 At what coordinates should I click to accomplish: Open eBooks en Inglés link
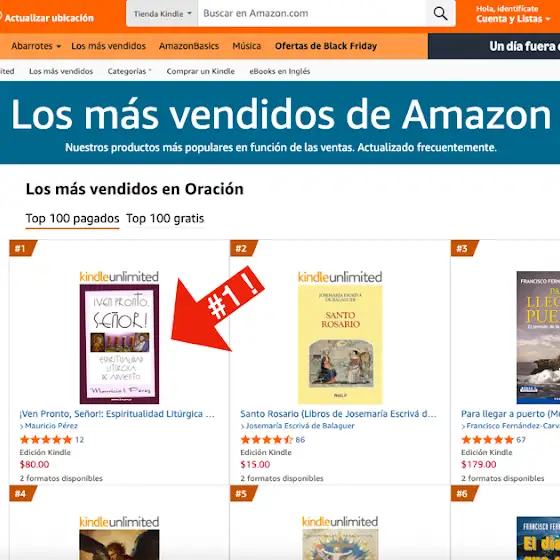[x=280, y=71]
